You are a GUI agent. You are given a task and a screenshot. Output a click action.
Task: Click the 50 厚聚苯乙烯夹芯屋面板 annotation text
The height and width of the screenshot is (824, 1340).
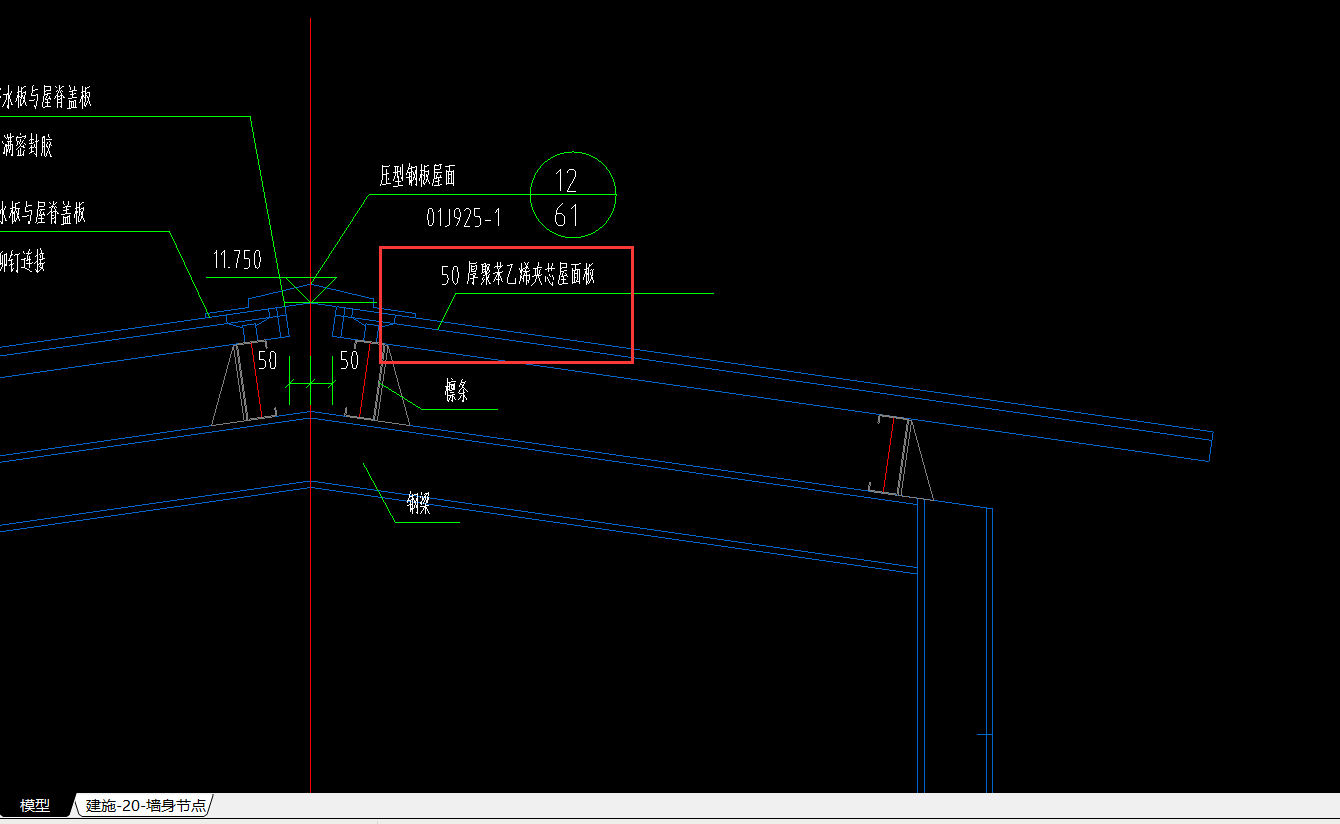[518, 275]
